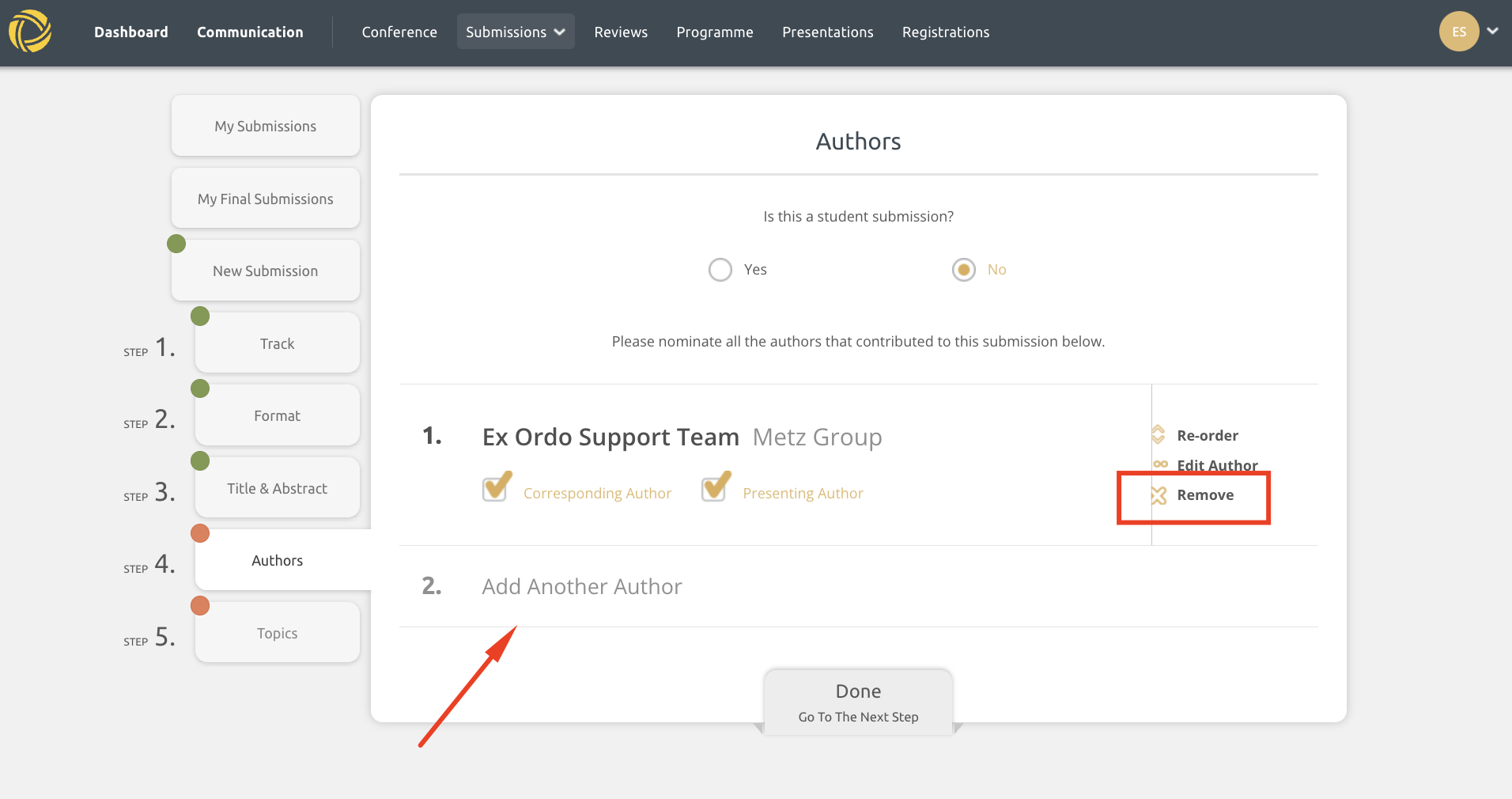Screen dimensions: 1512x799
Task: Click the orange status dot on Authors
Action: click(x=200, y=533)
